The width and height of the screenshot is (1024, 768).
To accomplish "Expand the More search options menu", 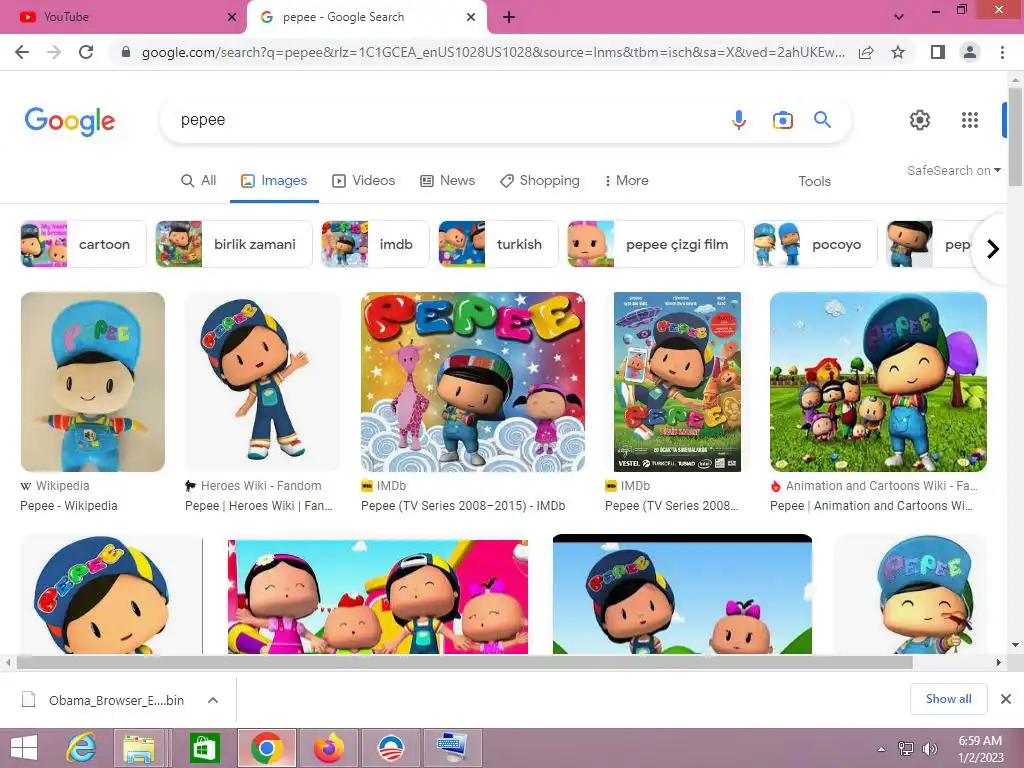I will pos(626,181).
